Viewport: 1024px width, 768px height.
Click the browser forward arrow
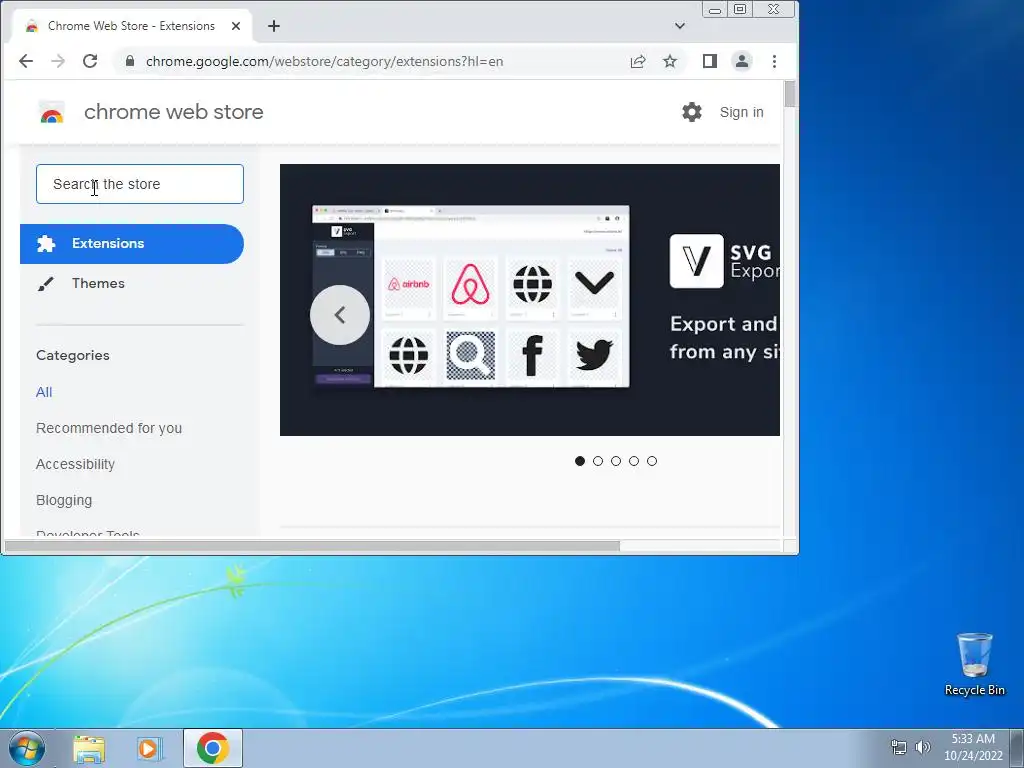coord(58,61)
